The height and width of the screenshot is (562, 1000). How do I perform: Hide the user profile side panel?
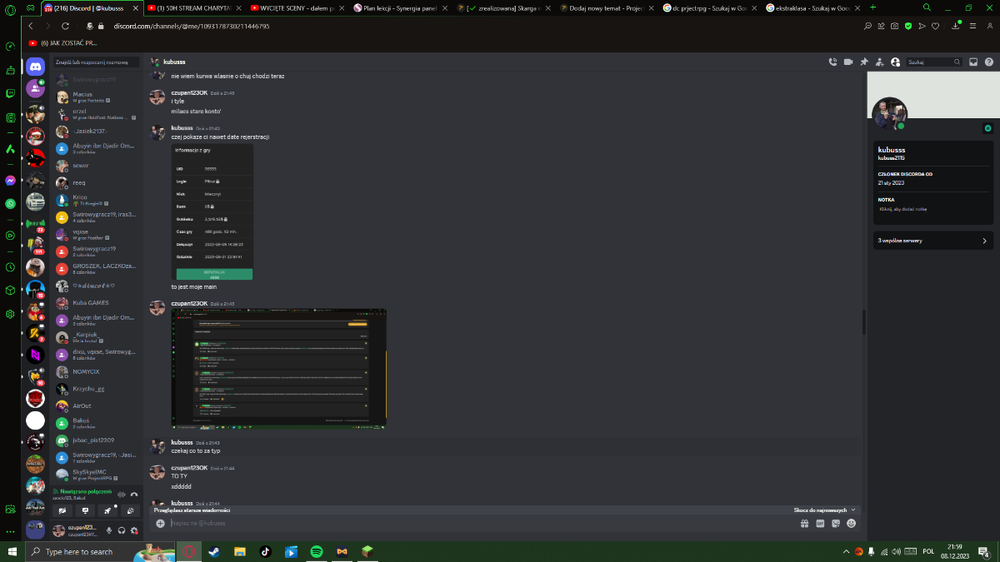click(x=895, y=62)
